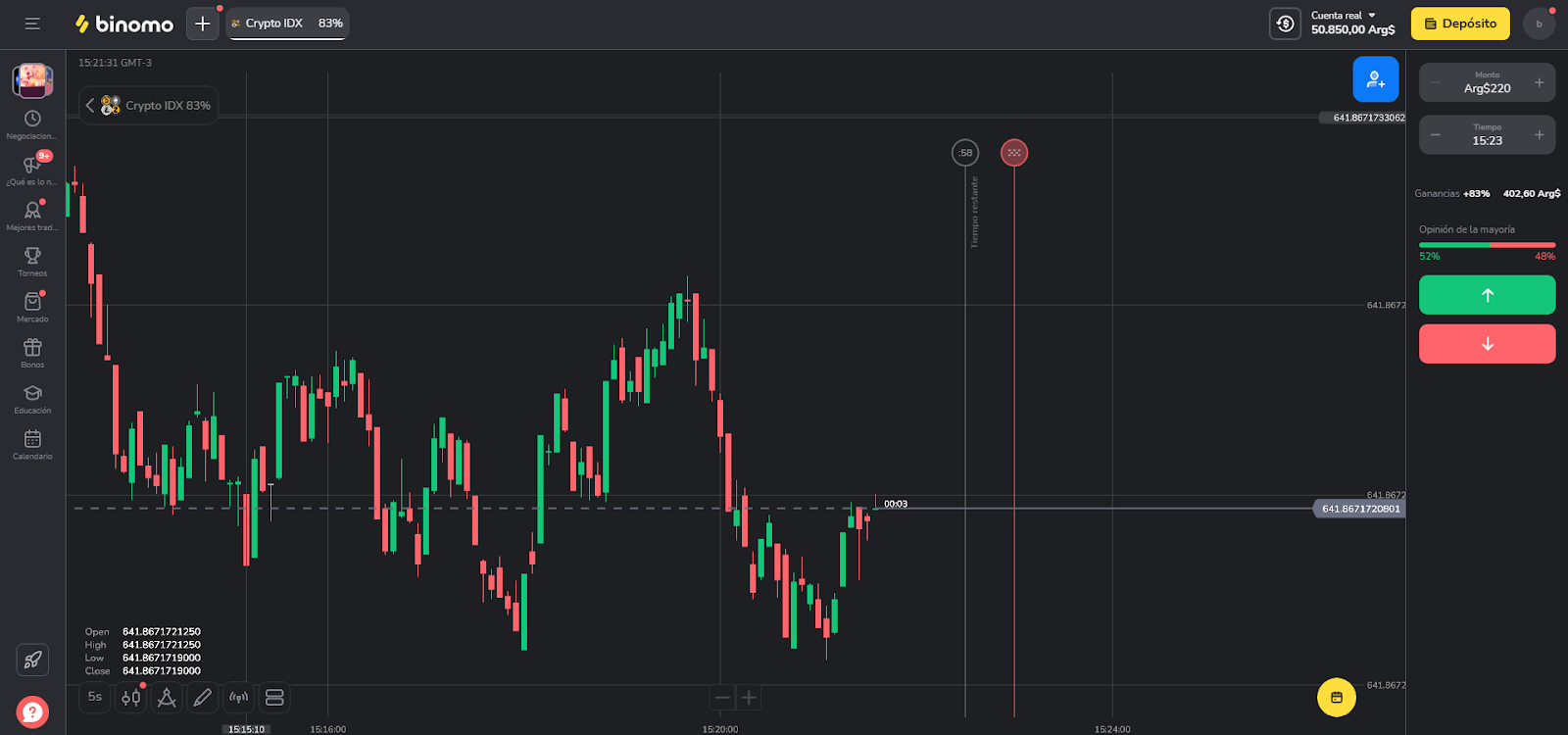Open the Mercado shop icon
1568x735 pixels.
pyautogui.click(x=32, y=303)
